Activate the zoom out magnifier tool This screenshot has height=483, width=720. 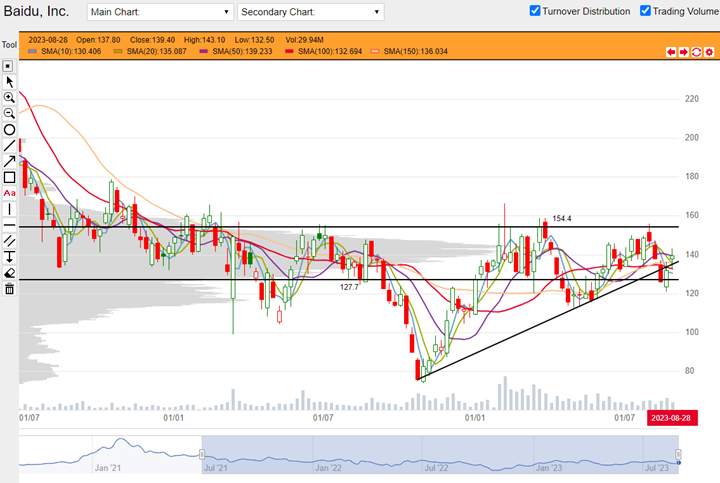[9, 113]
